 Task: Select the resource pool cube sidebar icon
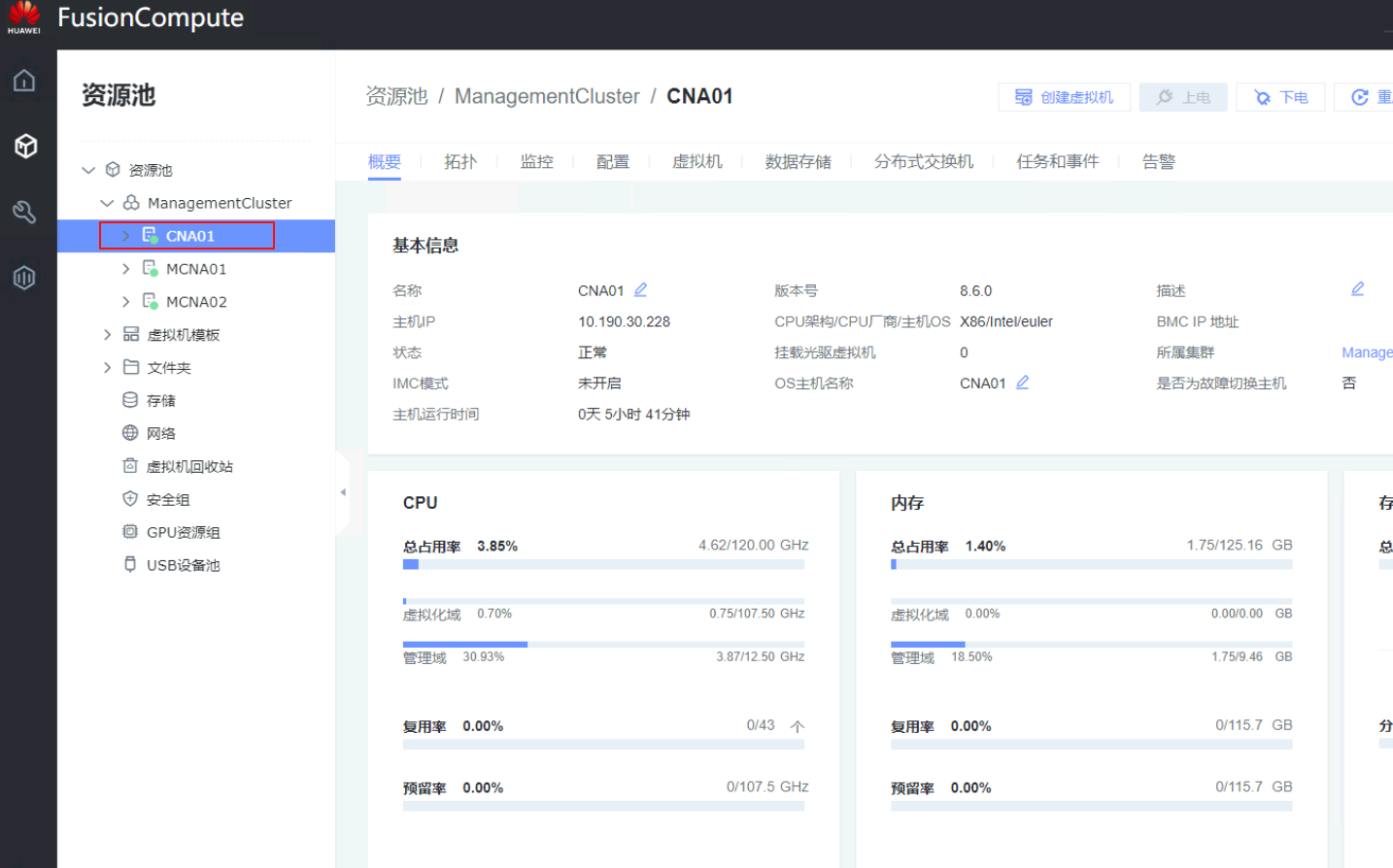(x=25, y=146)
